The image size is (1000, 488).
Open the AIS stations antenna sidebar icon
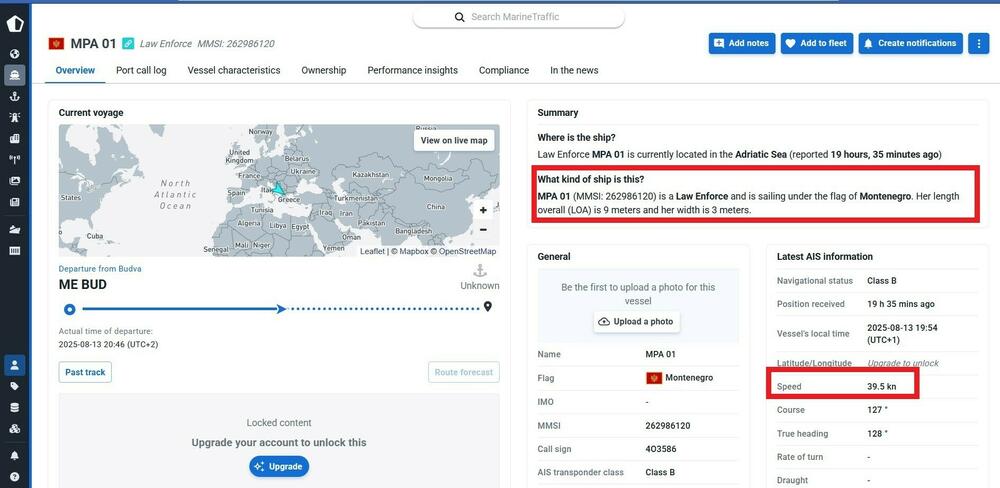pos(15,159)
